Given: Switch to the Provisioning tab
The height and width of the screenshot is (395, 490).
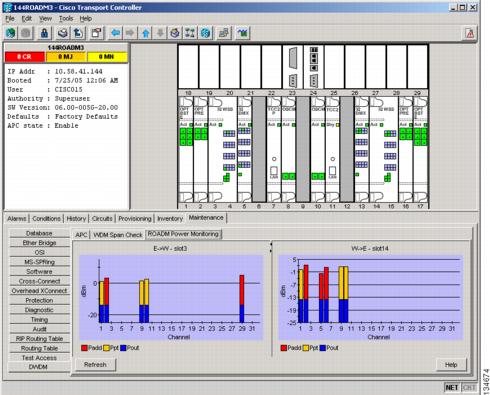Looking at the screenshot, I should click(x=135, y=219).
